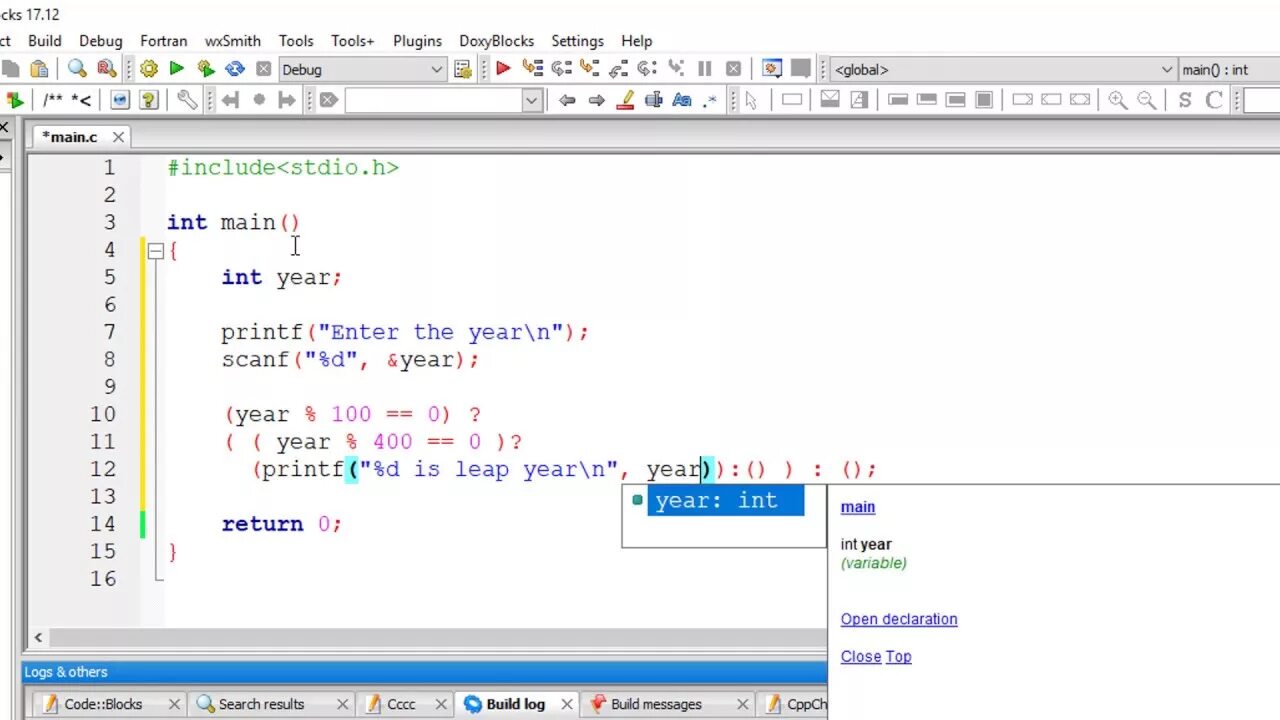Screen dimensions: 1280x720
Task: Click the Run to cursor debug icon
Action: pos(532,69)
